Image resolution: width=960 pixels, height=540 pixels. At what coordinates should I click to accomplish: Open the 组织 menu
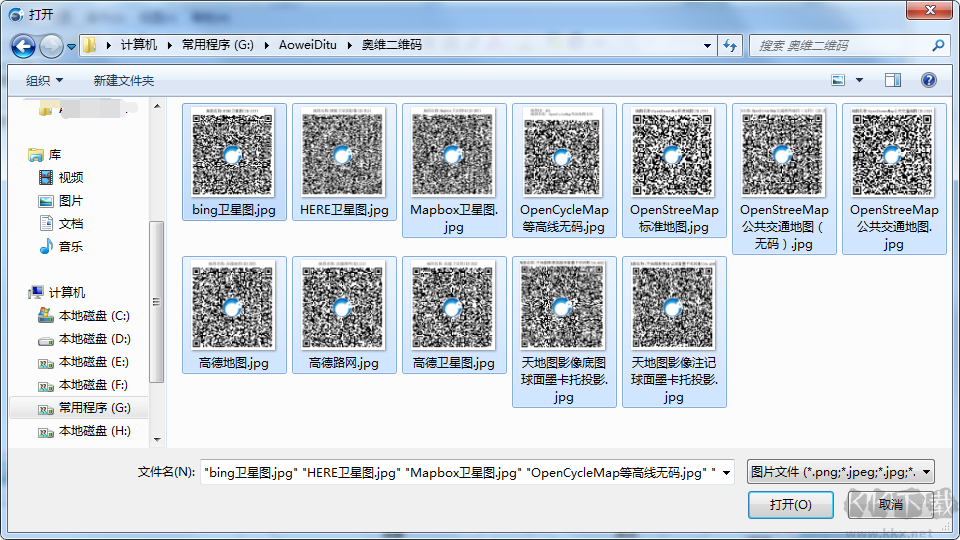pyautogui.click(x=44, y=80)
